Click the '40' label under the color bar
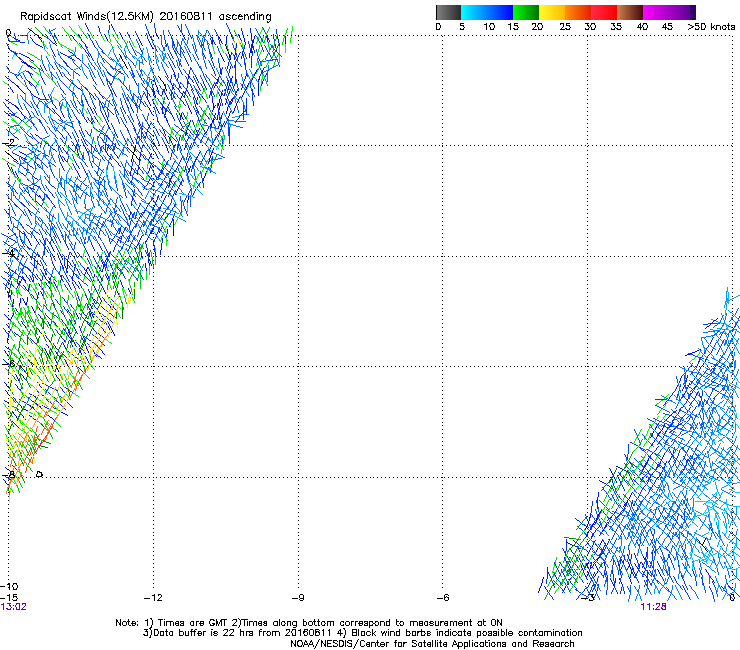 [642, 26]
